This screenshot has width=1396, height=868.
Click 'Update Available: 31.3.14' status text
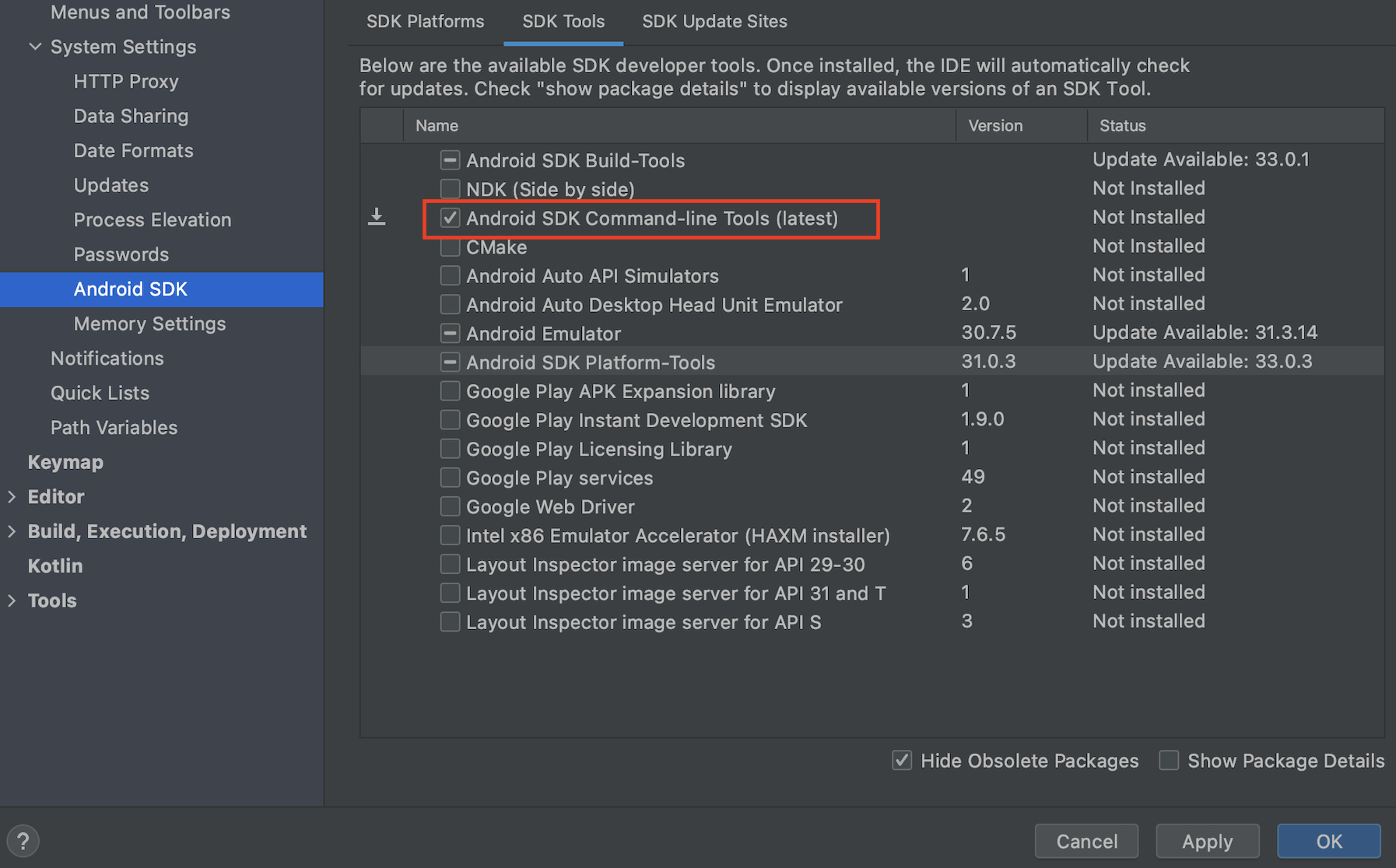[x=1205, y=332]
